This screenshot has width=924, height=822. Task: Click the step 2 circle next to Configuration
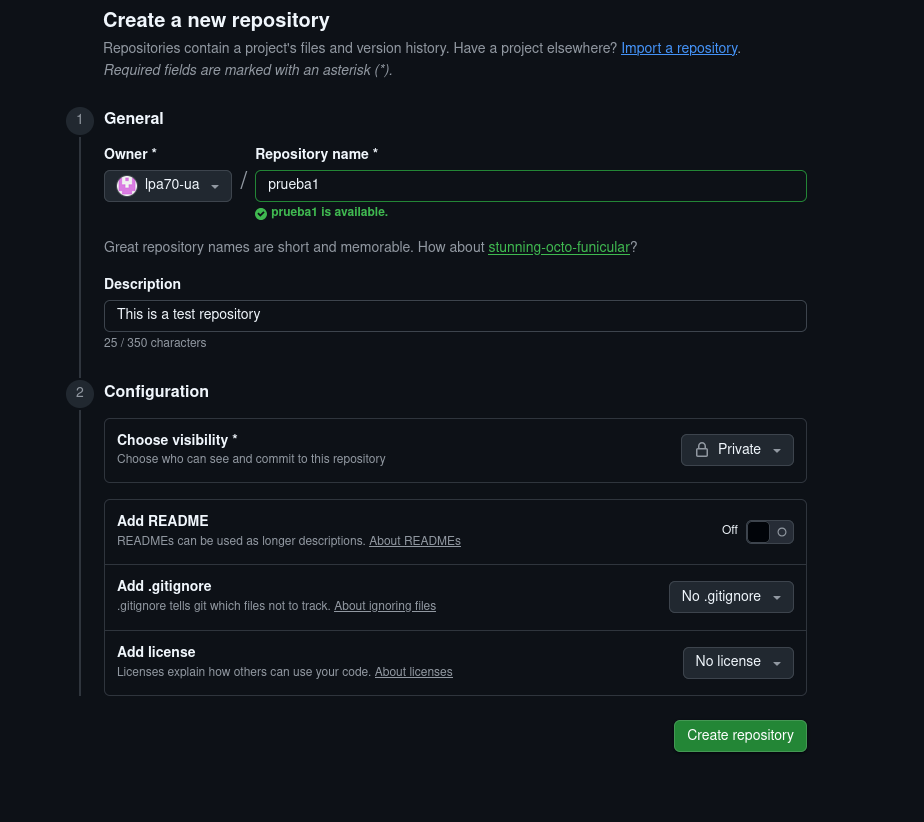(80, 393)
